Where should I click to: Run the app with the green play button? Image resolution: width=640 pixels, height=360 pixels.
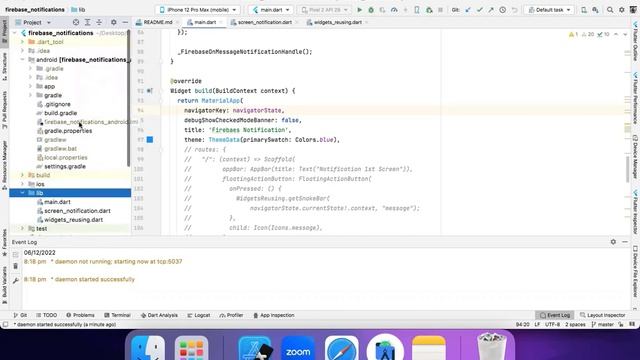pos(360,10)
